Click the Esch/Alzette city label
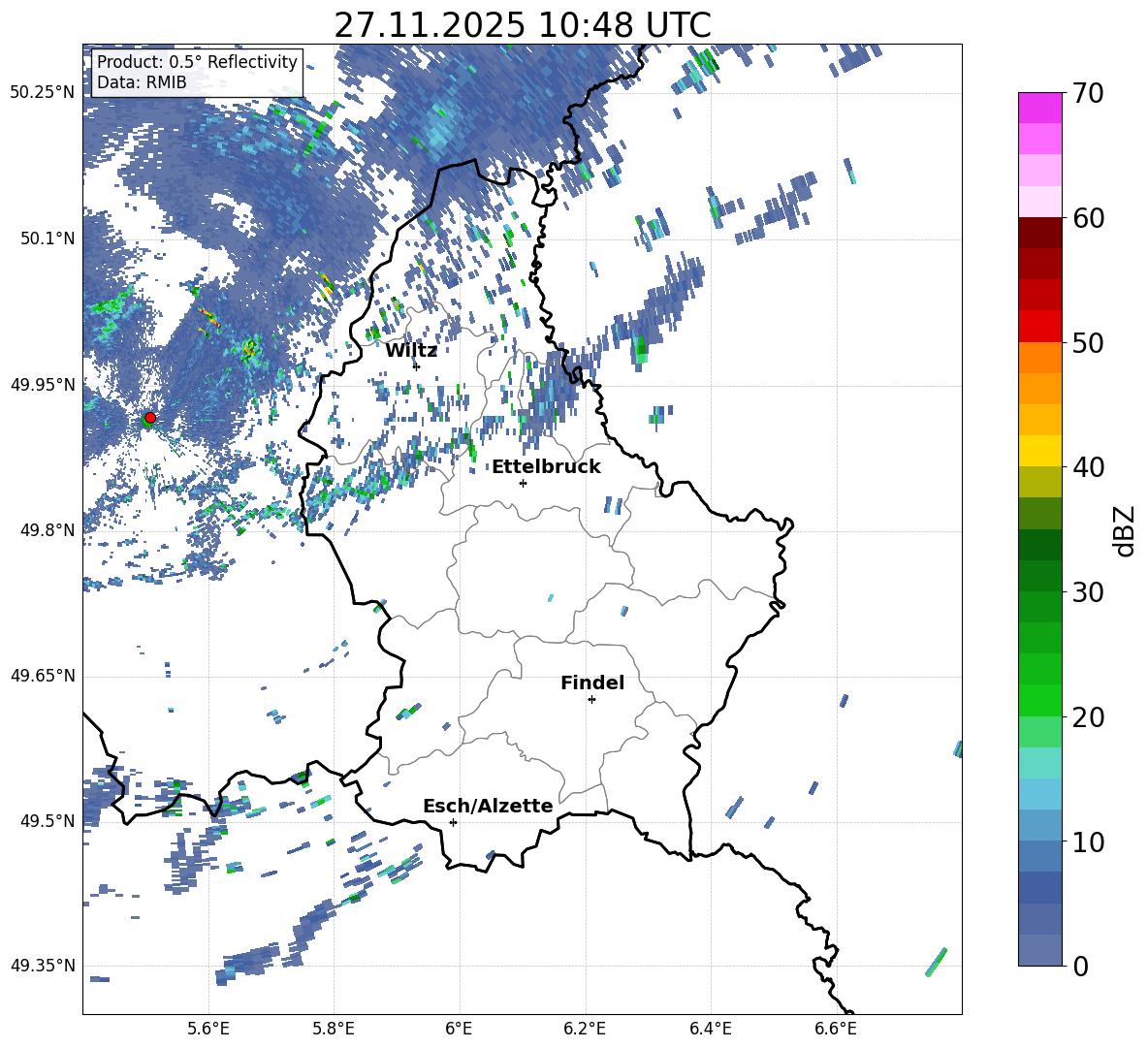This screenshot has height=1048, width=1148. click(x=488, y=807)
